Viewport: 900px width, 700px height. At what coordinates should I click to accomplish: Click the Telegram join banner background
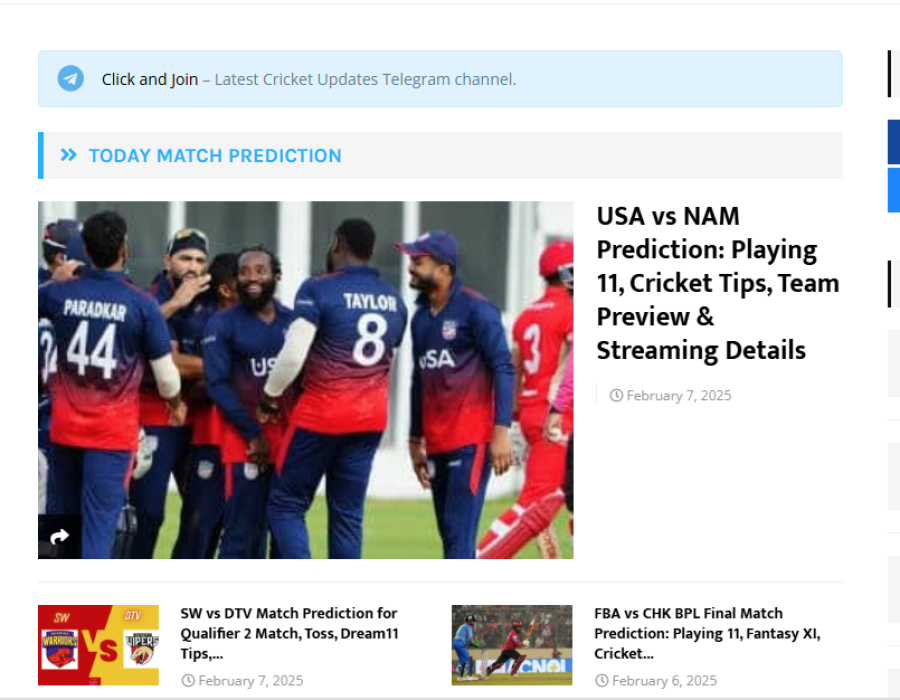(x=440, y=79)
